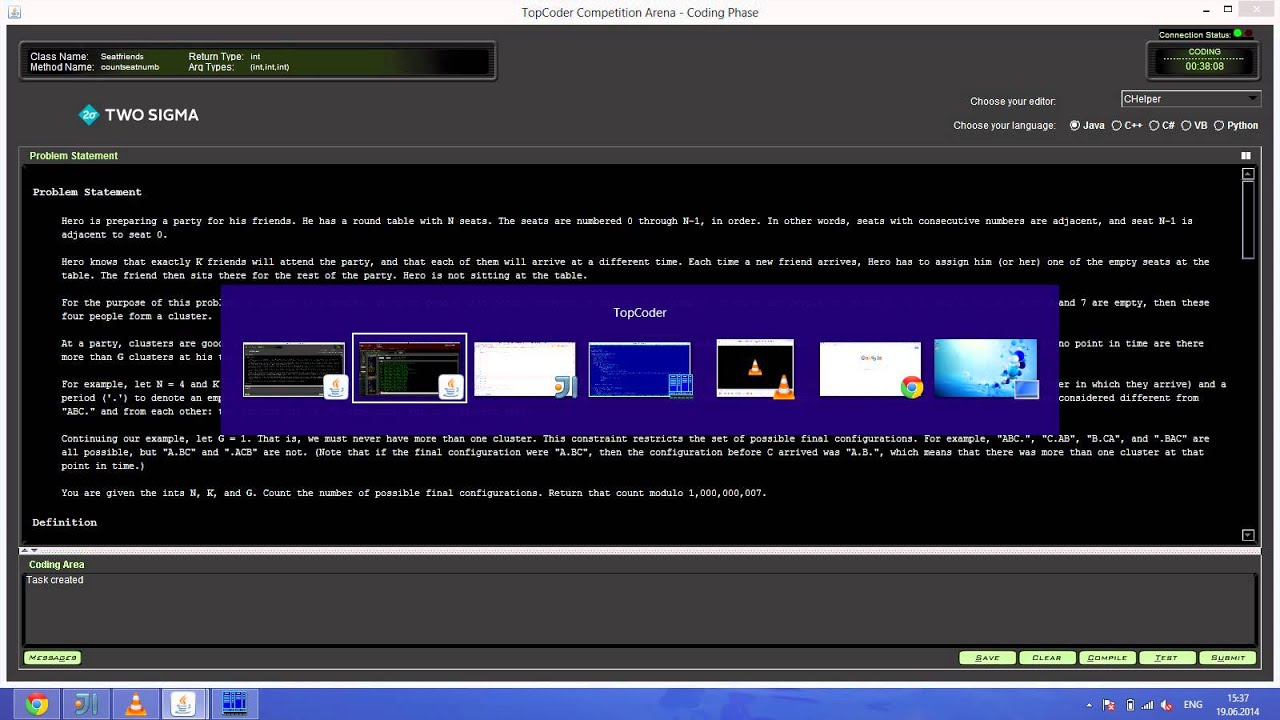
Task: Click the problem statement scrollbar thumb
Action: coord(1248,219)
